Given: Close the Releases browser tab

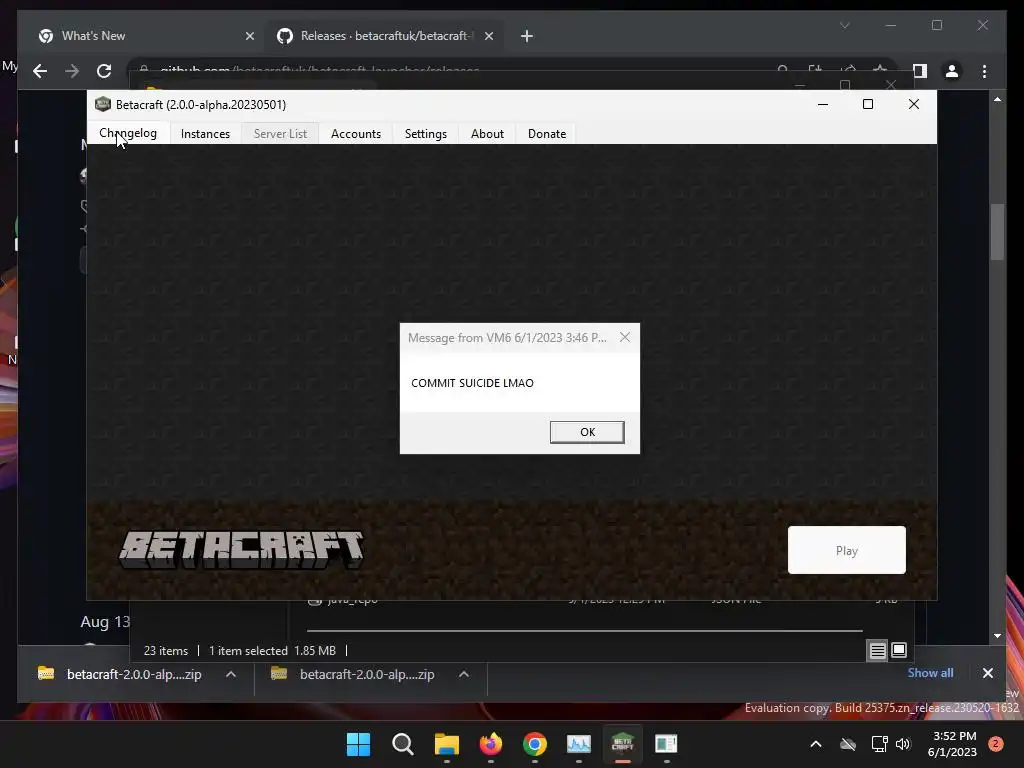Looking at the screenshot, I should pyautogui.click(x=488, y=37).
